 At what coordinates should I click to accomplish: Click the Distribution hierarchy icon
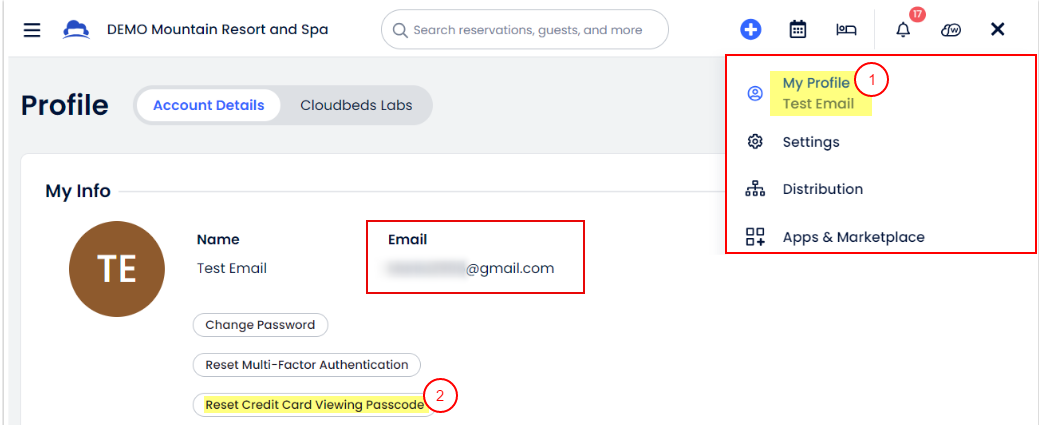click(755, 189)
